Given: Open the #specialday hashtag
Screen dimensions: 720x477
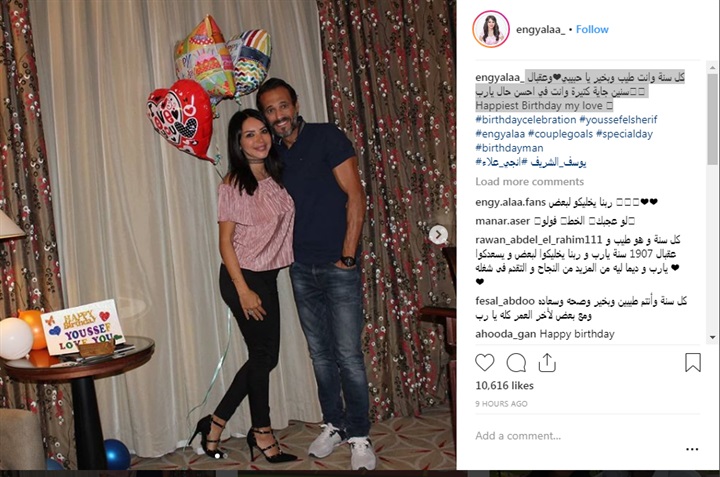Looking at the screenshot, I should pyautogui.click(x=624, y=134).
